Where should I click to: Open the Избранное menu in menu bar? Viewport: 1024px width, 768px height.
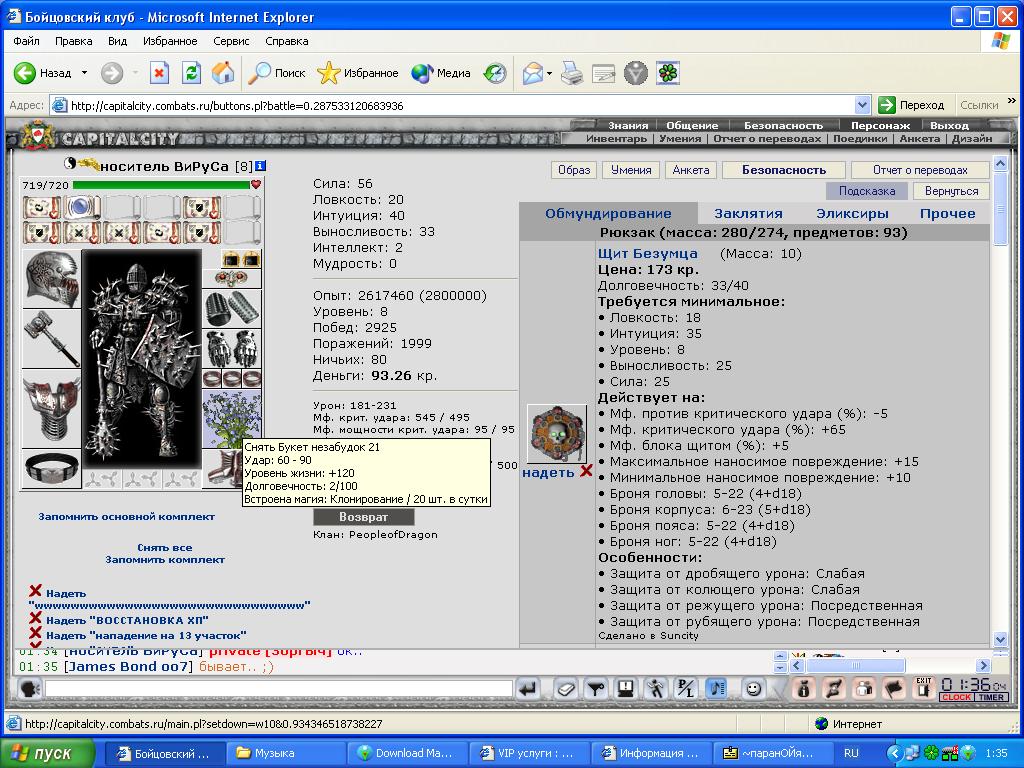point(170,41)
